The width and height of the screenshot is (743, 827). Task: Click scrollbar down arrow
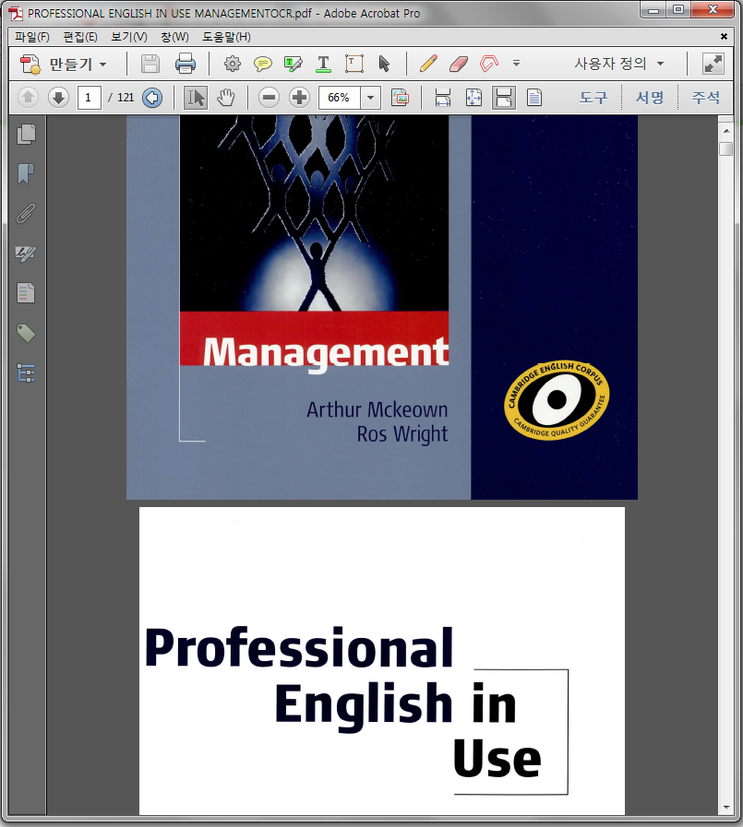[726, 807]
